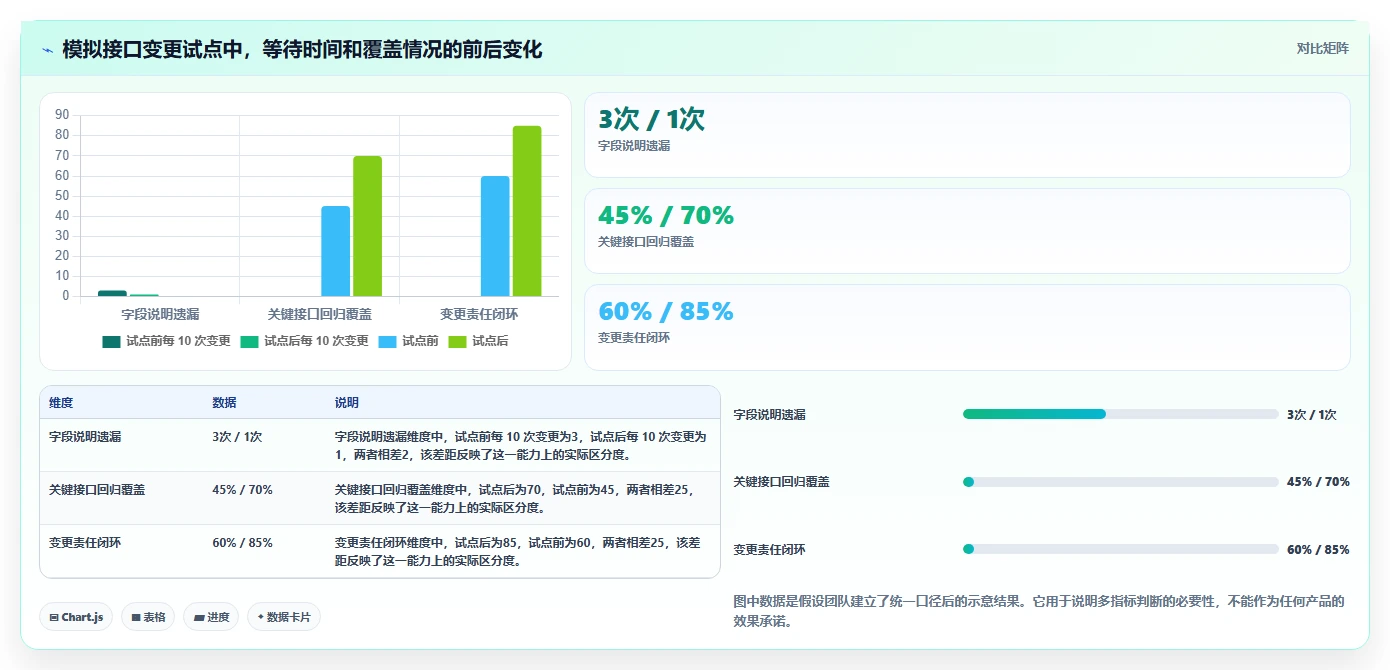
Task: Toggle the green 试点后 legend swatch
Action: click(457, 341)
